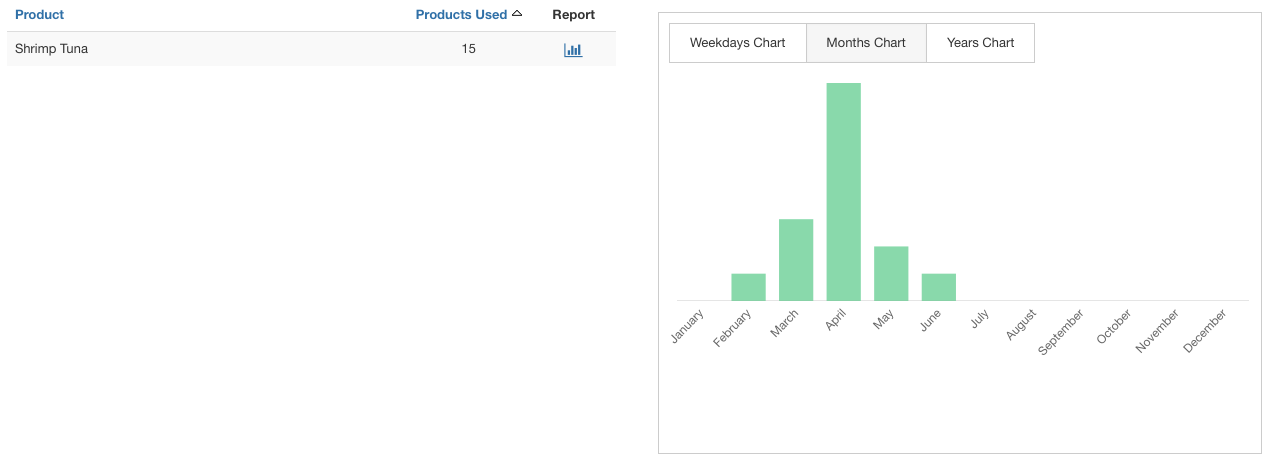
Task: Click the products used value 15
Action: [x=469, y=49]
